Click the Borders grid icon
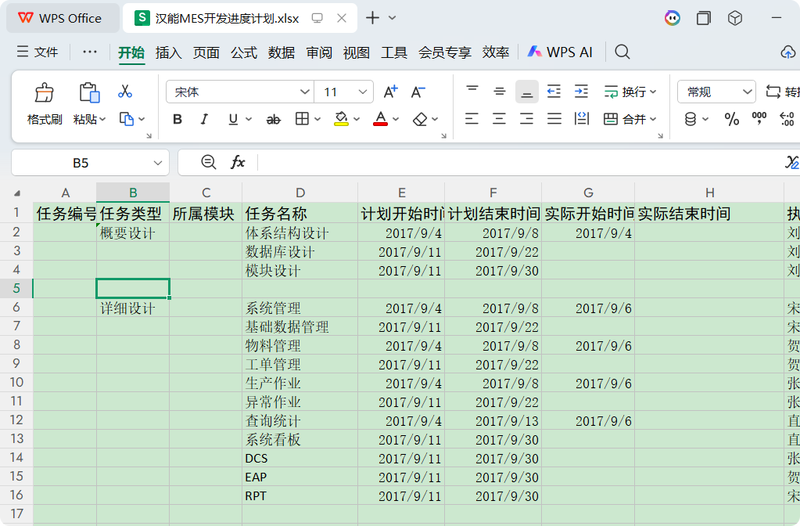 [x=302, y=119]
